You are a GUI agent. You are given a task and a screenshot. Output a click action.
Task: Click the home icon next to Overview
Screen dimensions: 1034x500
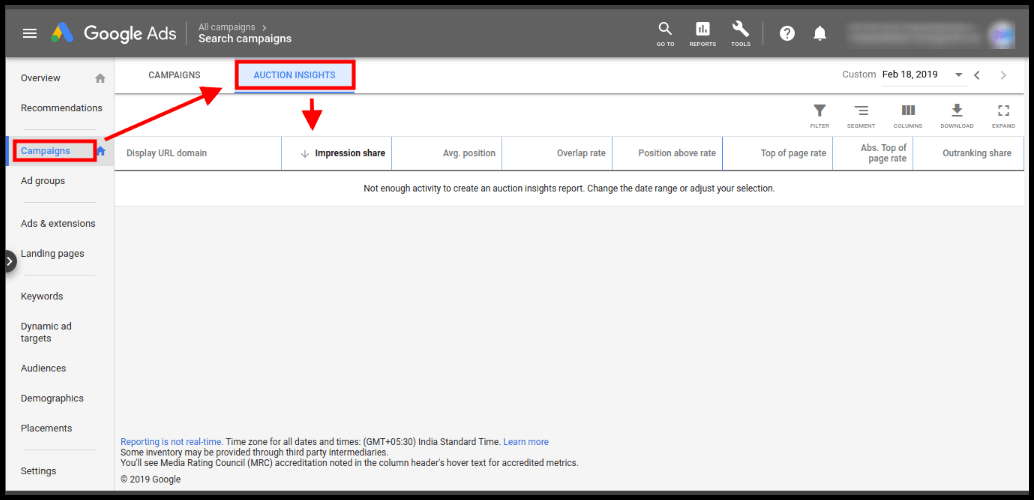100,78
